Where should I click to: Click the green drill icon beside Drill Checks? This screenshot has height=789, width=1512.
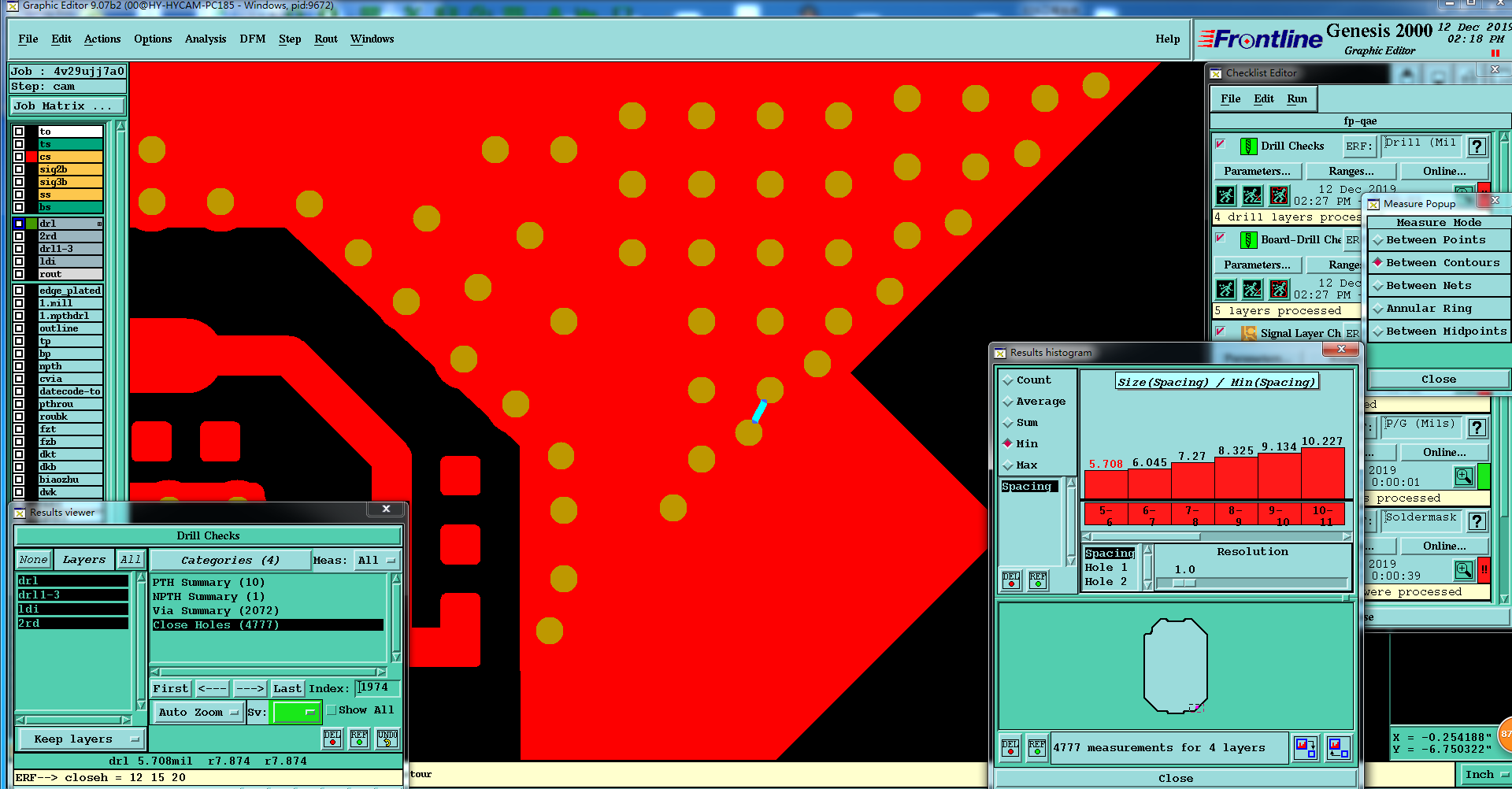1248,146
